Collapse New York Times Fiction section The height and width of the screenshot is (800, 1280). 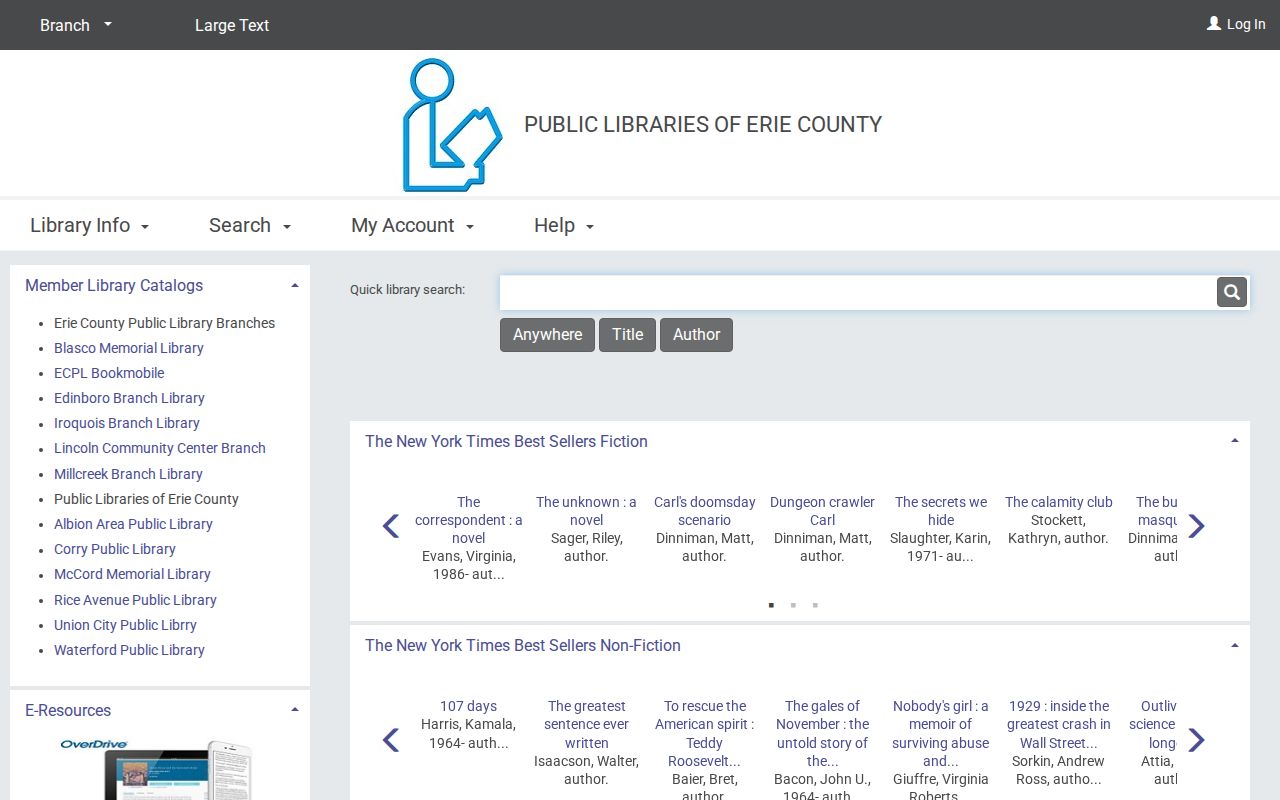(x=1235, y=441)
